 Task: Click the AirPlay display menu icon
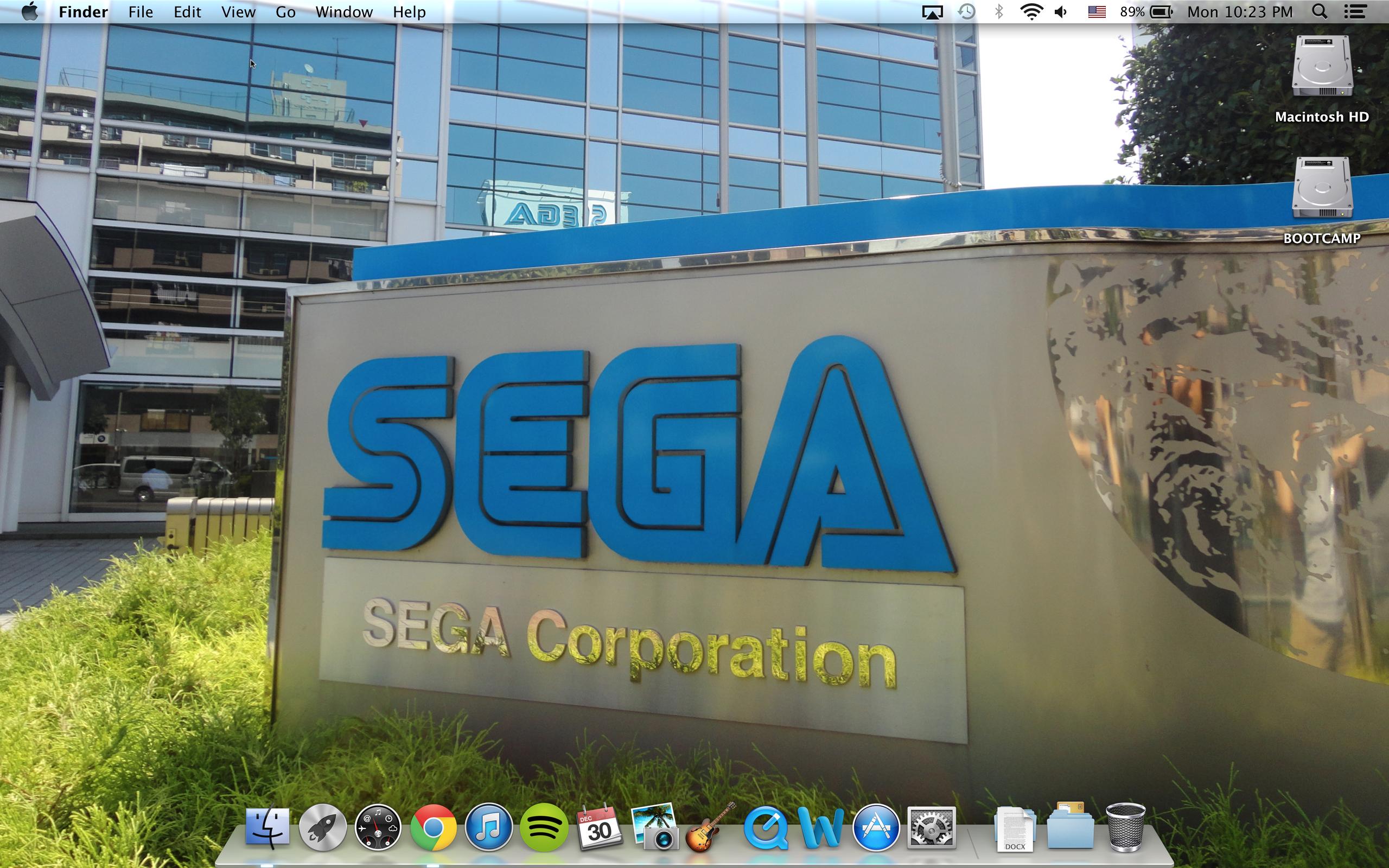pyautogui.click(x=932, y=12)
